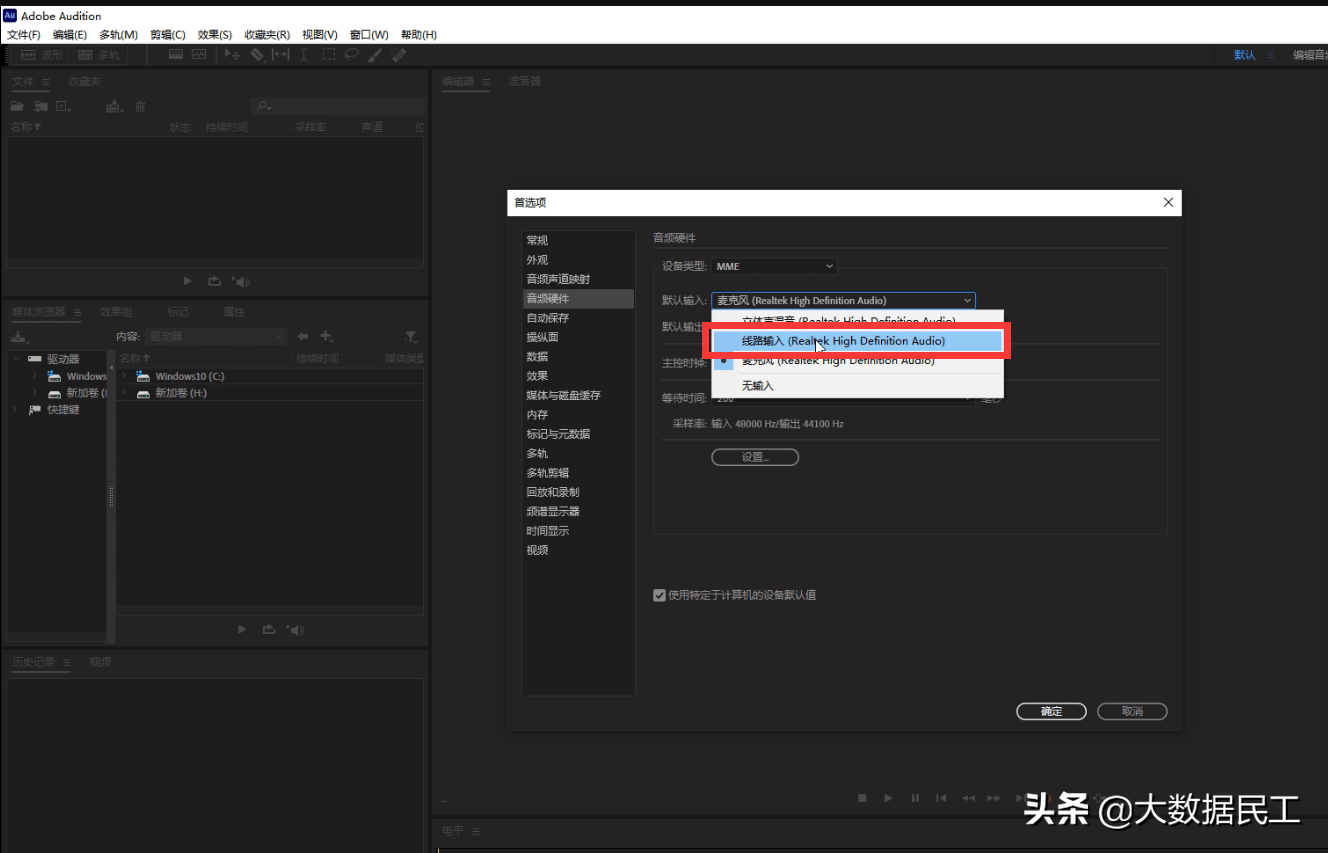Screen dimensions: 1328x853
Task: Switch to Waveform (波形) view
Action: 41,55
